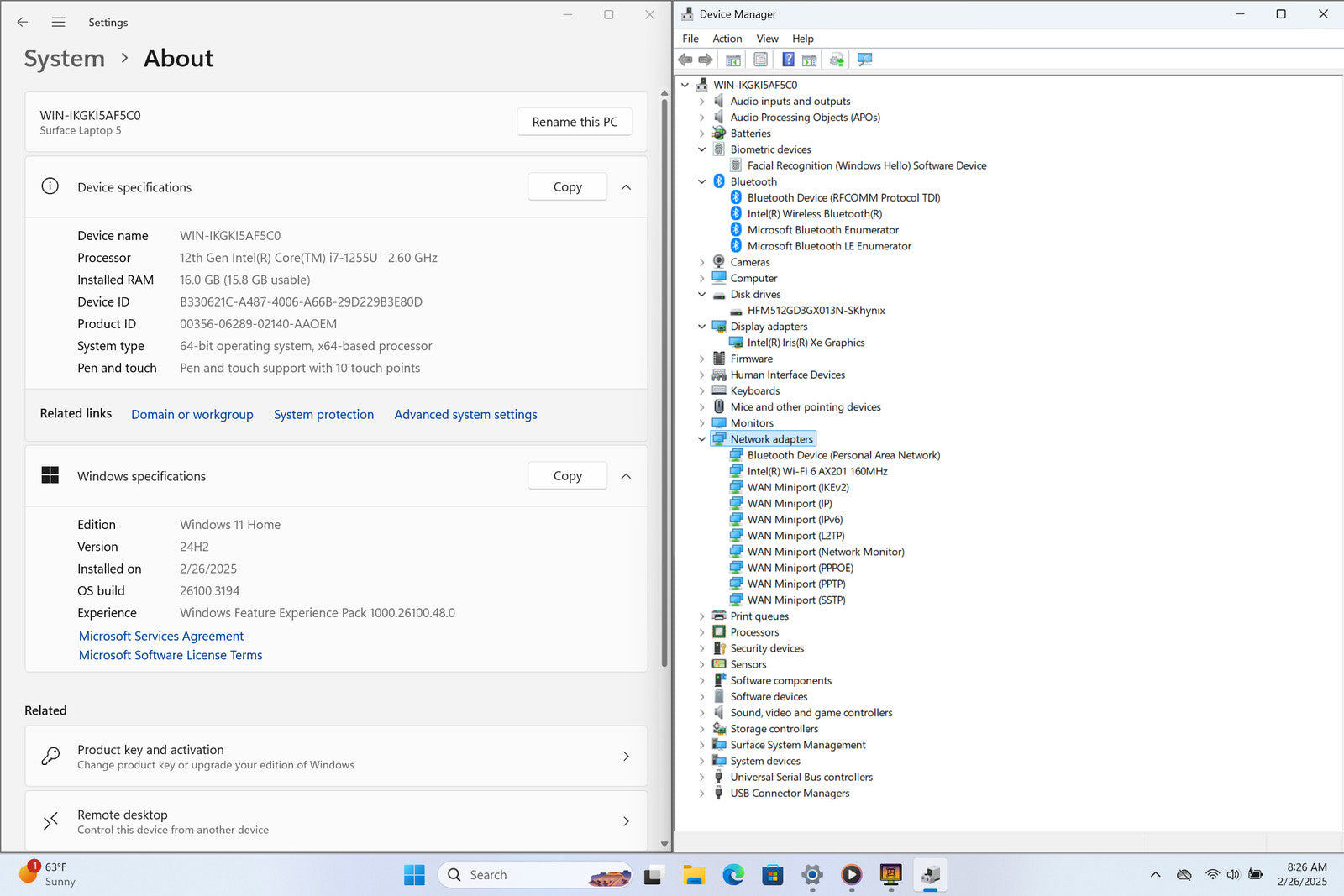Image resolution: width=1344 pixels, height=896 pixels.
Task: Click the clock showing 8:26 AM
Action: [x=1306, y=867]
